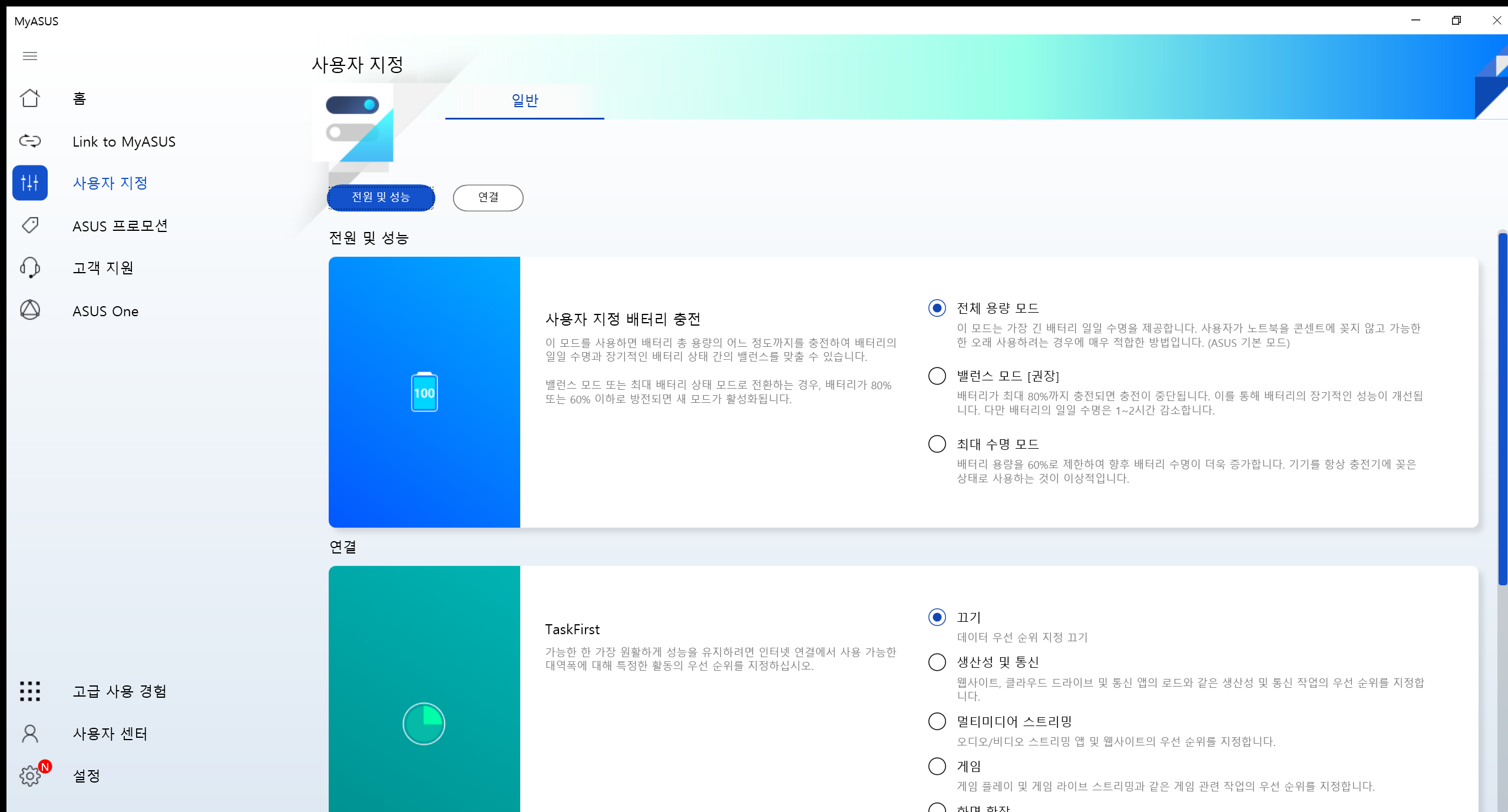Open the ASUS One icon

click(x=30, y=310)
